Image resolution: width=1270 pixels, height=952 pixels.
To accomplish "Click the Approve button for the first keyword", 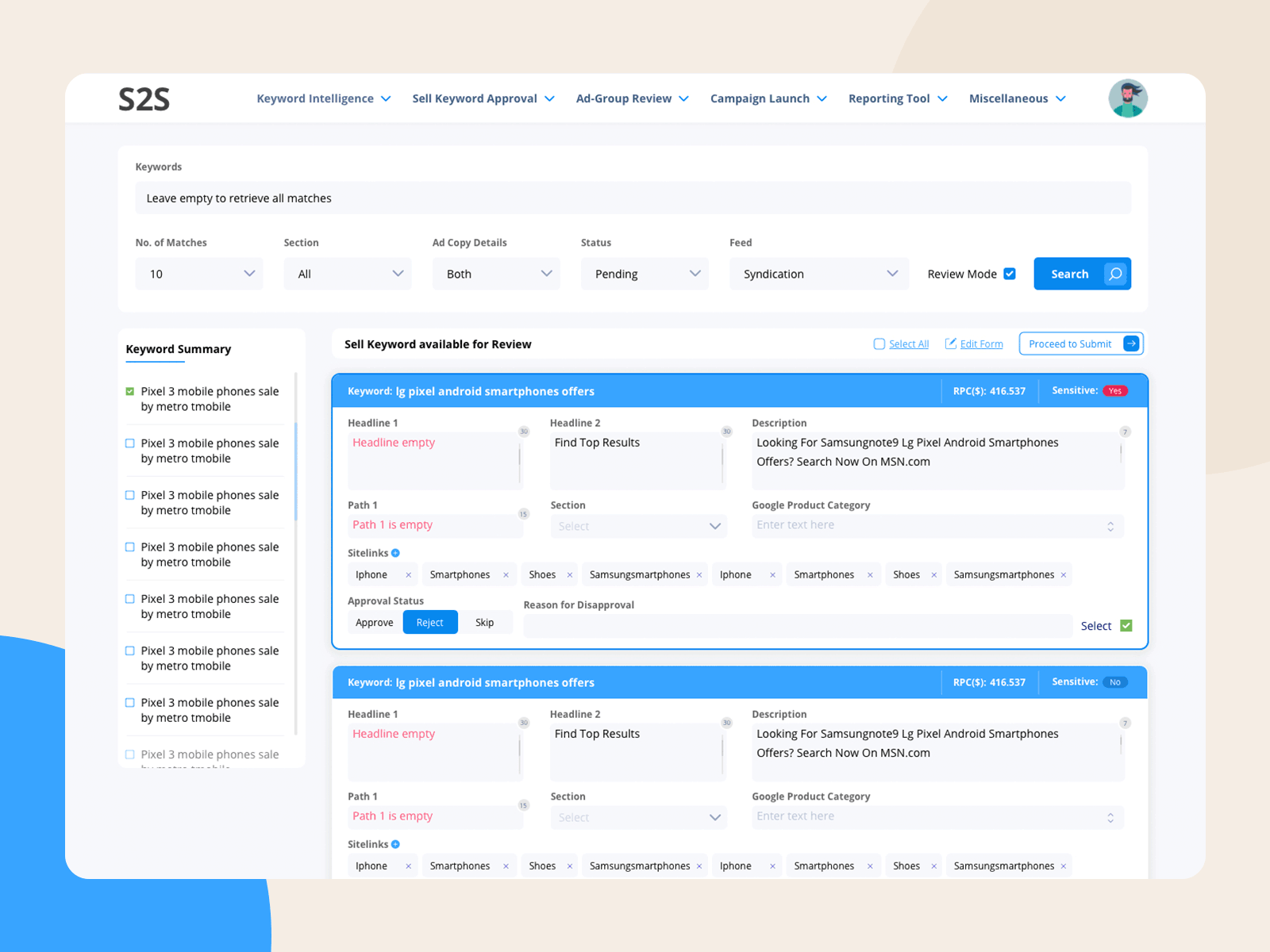I will point(374,622).
